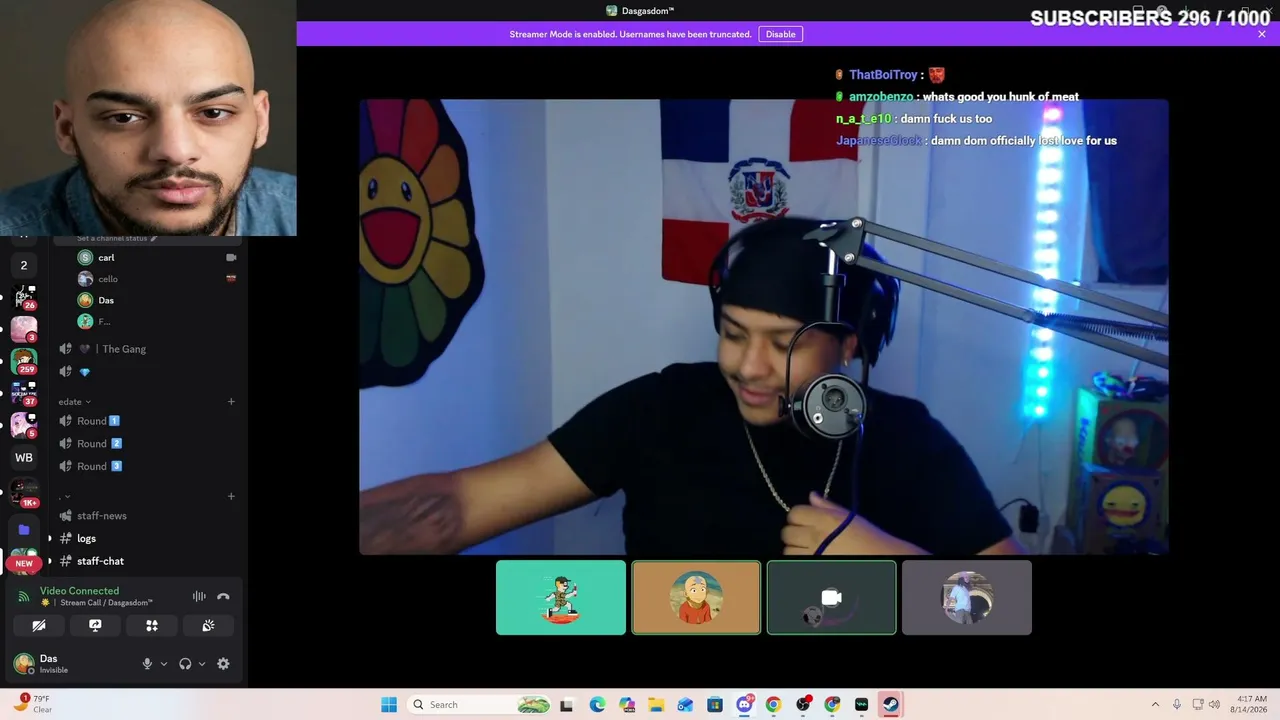
Task: Deafen with the headphones icon
Action: pos(185,663)
